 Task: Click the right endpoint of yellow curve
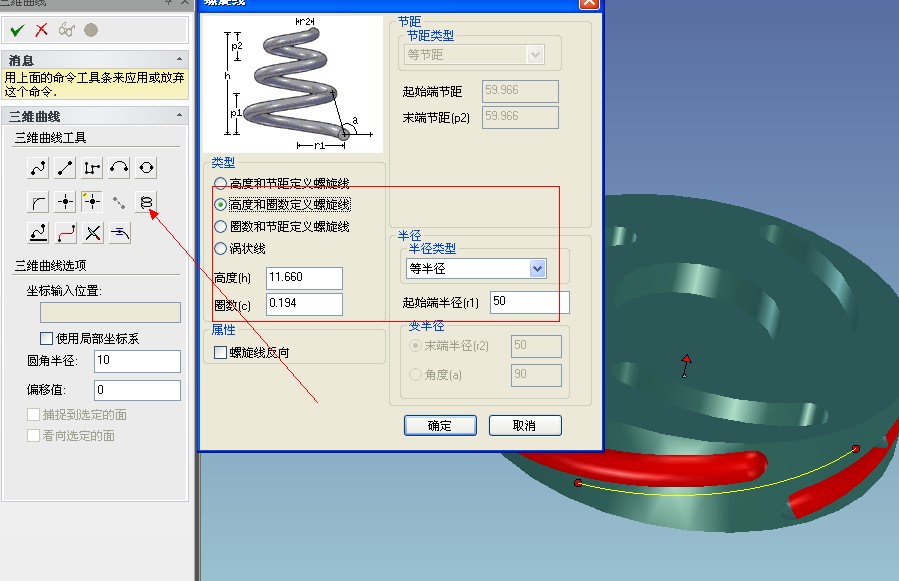tap(855, 449)
